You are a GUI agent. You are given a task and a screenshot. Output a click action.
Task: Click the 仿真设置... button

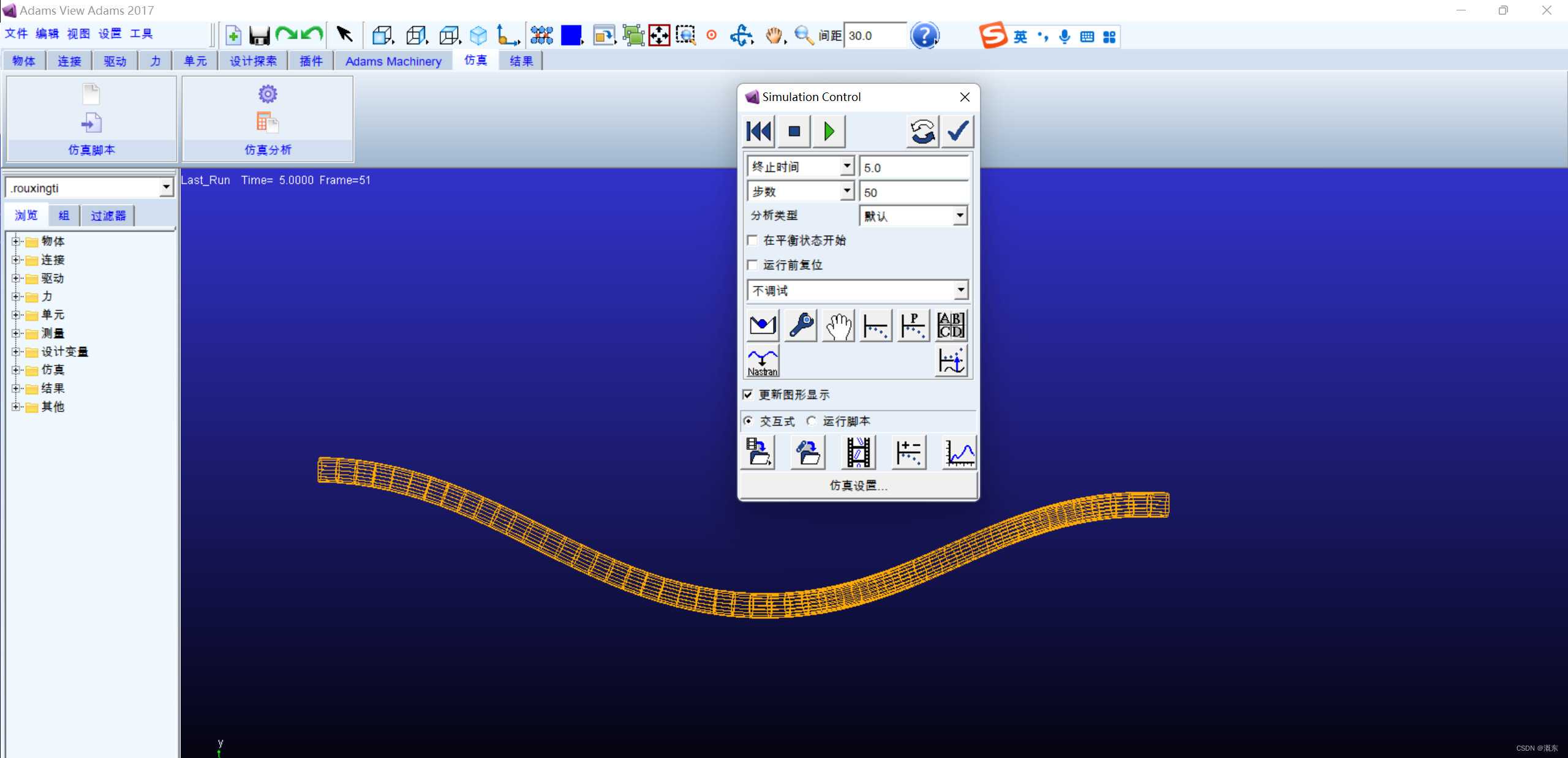[x=858, y=486]
